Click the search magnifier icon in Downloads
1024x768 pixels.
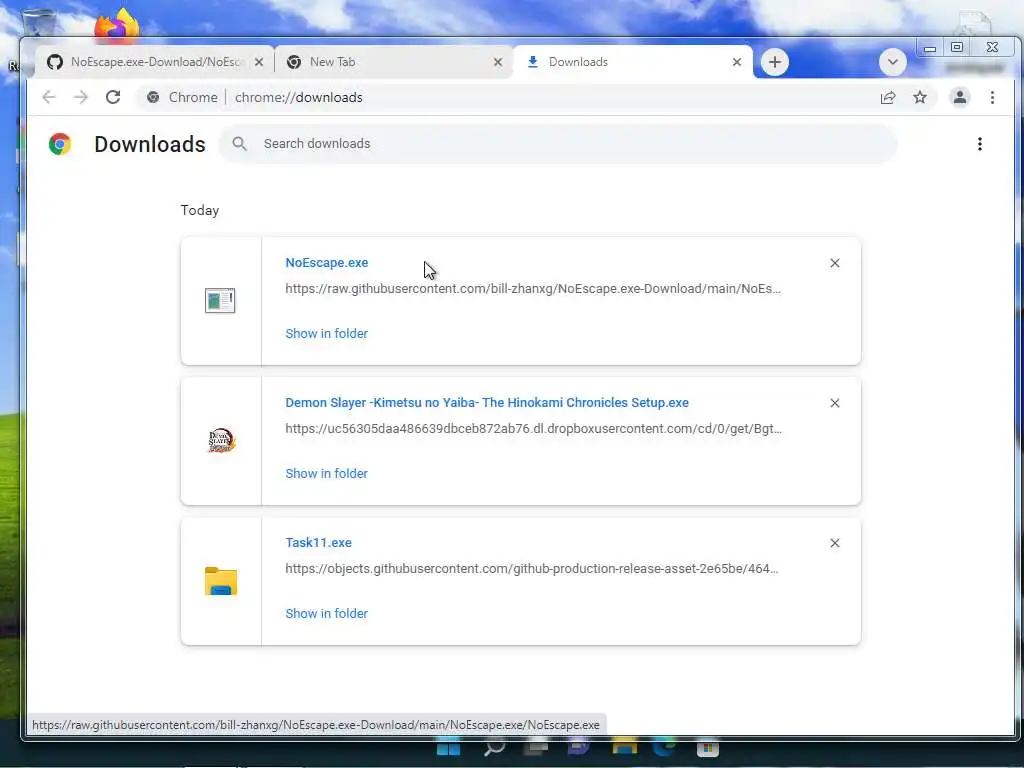(x=240, y=144)
